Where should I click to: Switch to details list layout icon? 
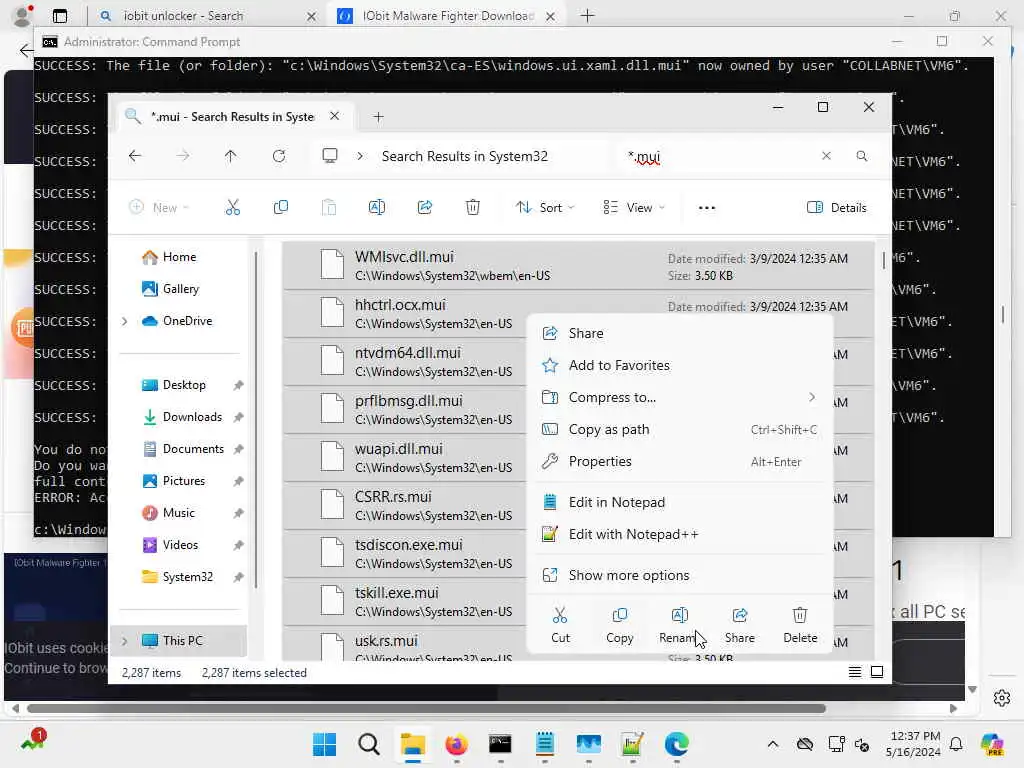pyautogui.click(x=854, y=672)
